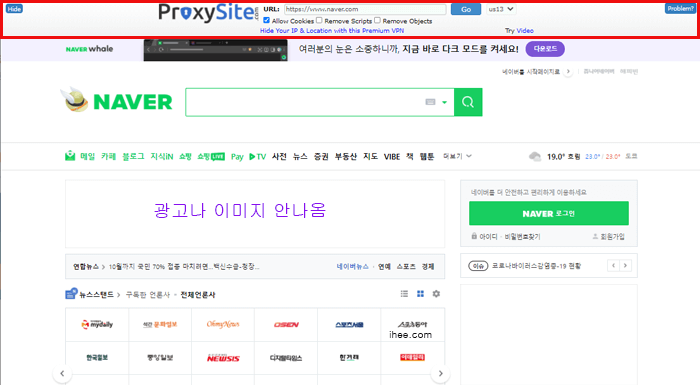Show next issue in 이슈 box

[x=625, y=266]
